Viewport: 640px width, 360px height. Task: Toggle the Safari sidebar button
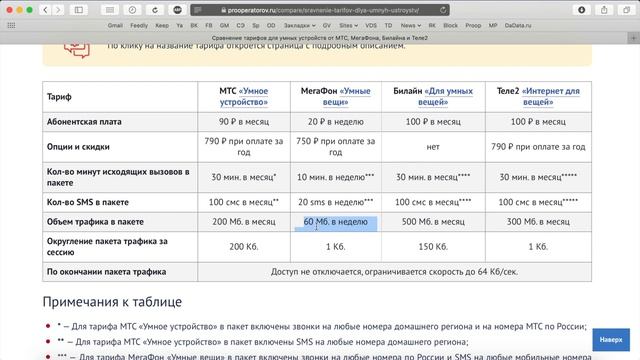(79, 10)
